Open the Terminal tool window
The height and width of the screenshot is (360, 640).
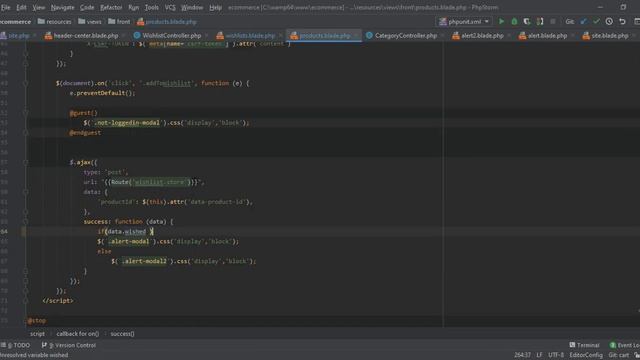click(584, 345)
